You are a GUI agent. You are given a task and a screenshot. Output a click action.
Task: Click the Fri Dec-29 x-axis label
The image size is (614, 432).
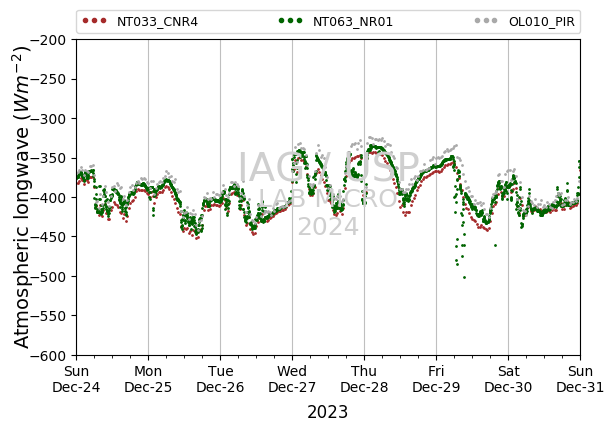436,379
